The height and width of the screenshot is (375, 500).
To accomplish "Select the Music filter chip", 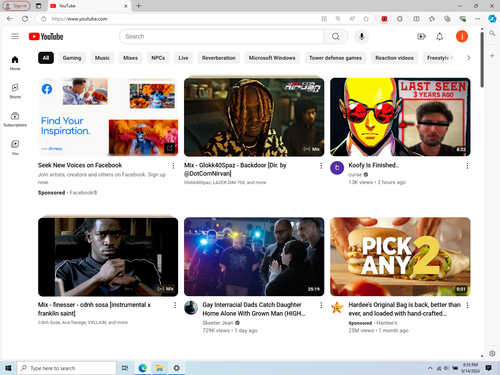I will tap(102, 58).
